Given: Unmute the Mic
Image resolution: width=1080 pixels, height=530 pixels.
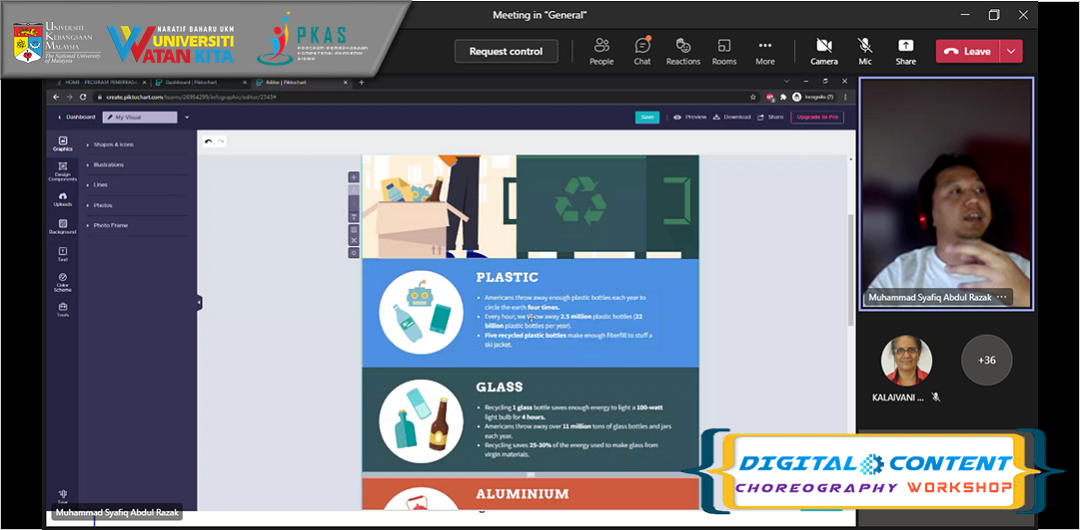Looking at the screenshot, I should click(x=865, y=51).
